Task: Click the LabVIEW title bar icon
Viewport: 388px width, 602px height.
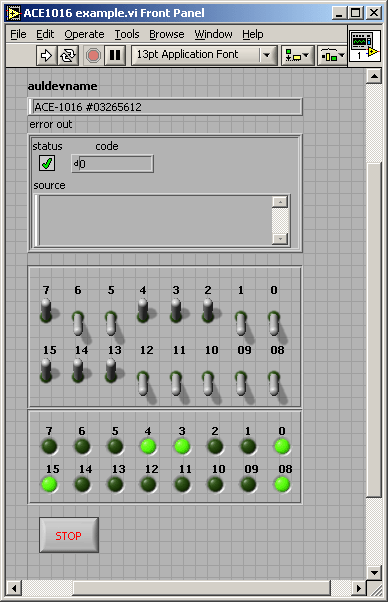Action: 13,13
